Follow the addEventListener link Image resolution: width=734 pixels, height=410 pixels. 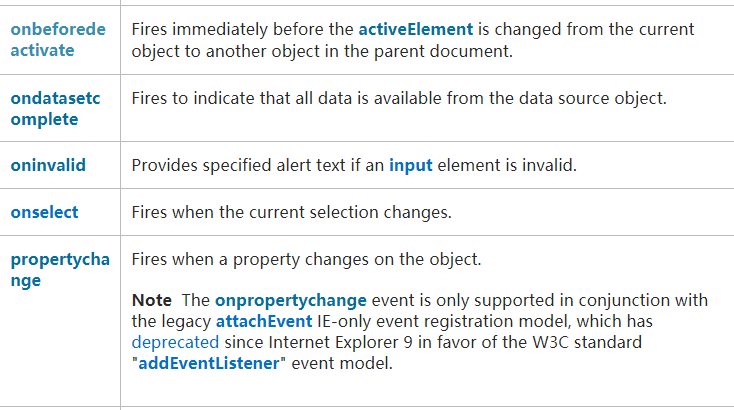point(209,364)
